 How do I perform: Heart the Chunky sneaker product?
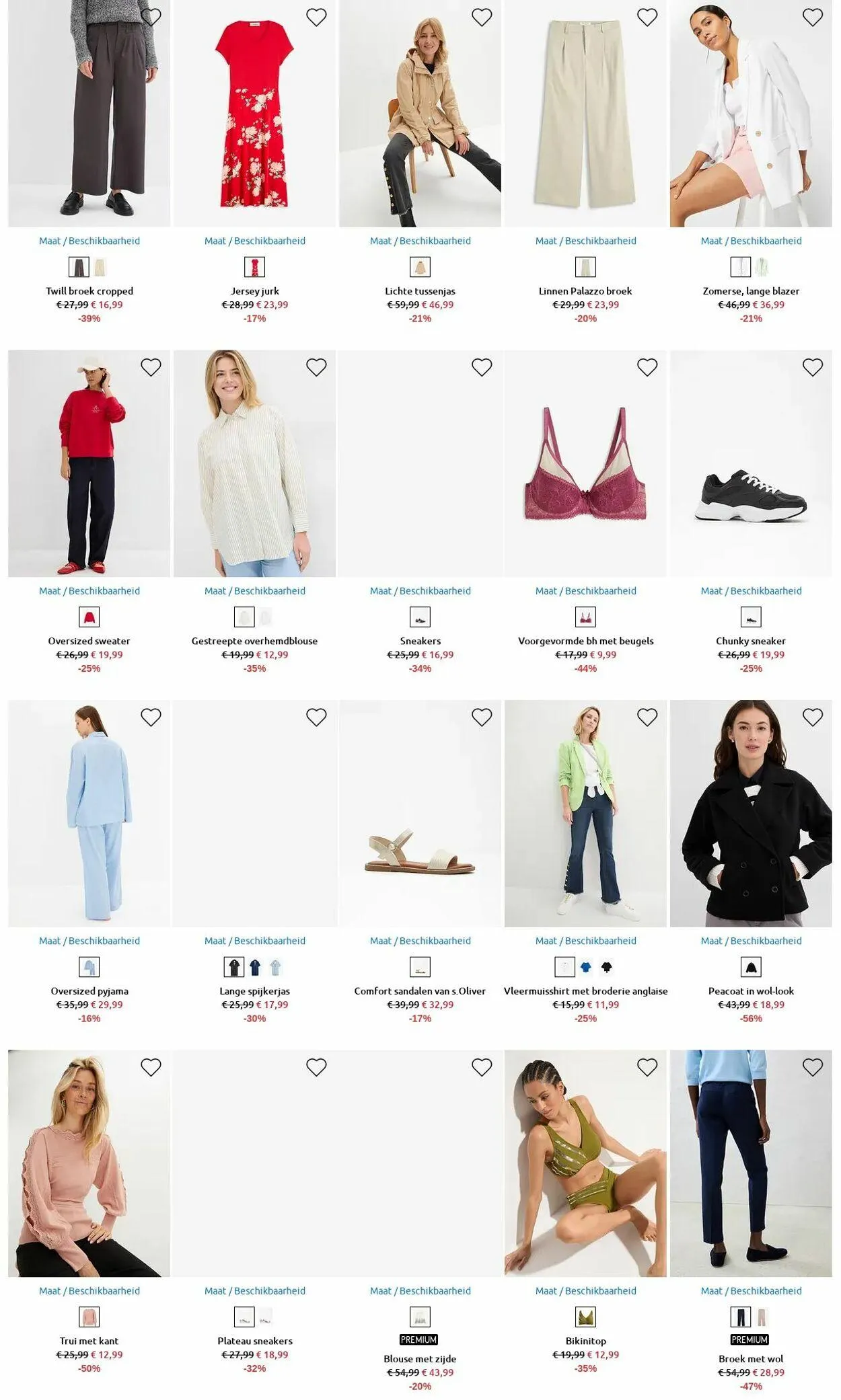[x=813, y=367]
